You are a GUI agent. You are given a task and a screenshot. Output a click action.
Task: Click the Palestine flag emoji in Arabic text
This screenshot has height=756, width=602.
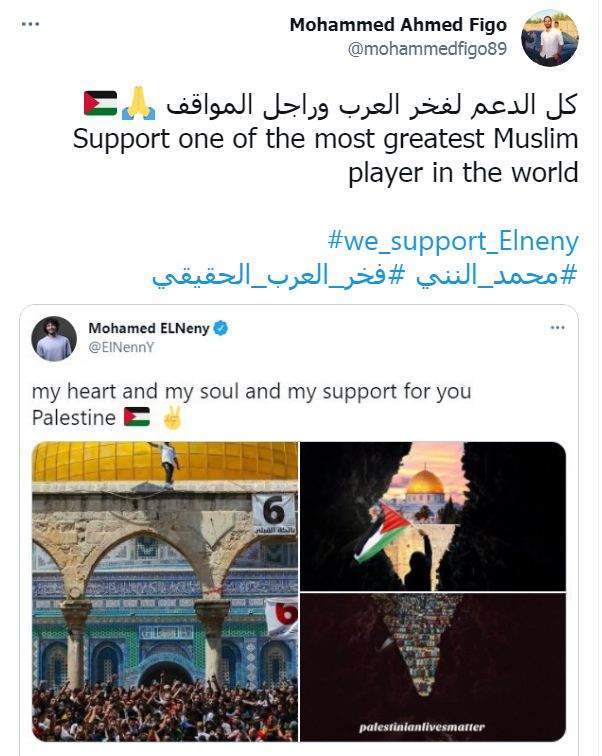(100, 104)
